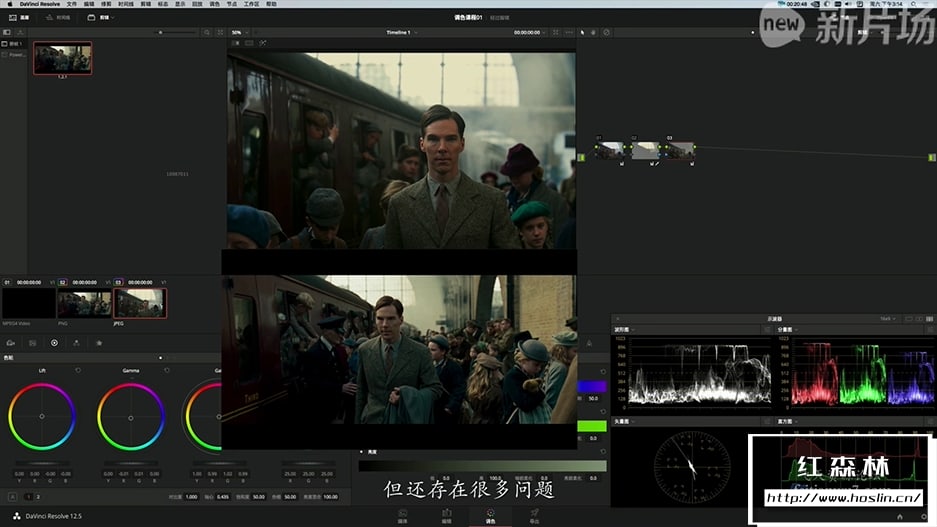Open the Timeline 1 name dropdown
This screenshot has height=527, width=937.
[x=401, y=32]
